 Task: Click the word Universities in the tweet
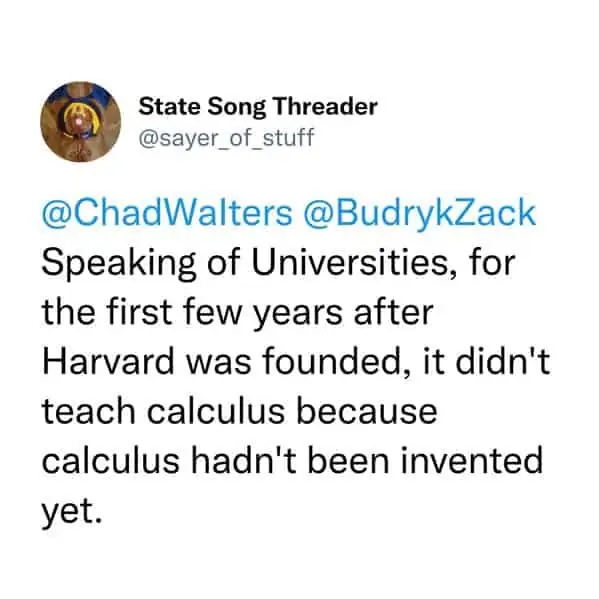coord(349,263)
